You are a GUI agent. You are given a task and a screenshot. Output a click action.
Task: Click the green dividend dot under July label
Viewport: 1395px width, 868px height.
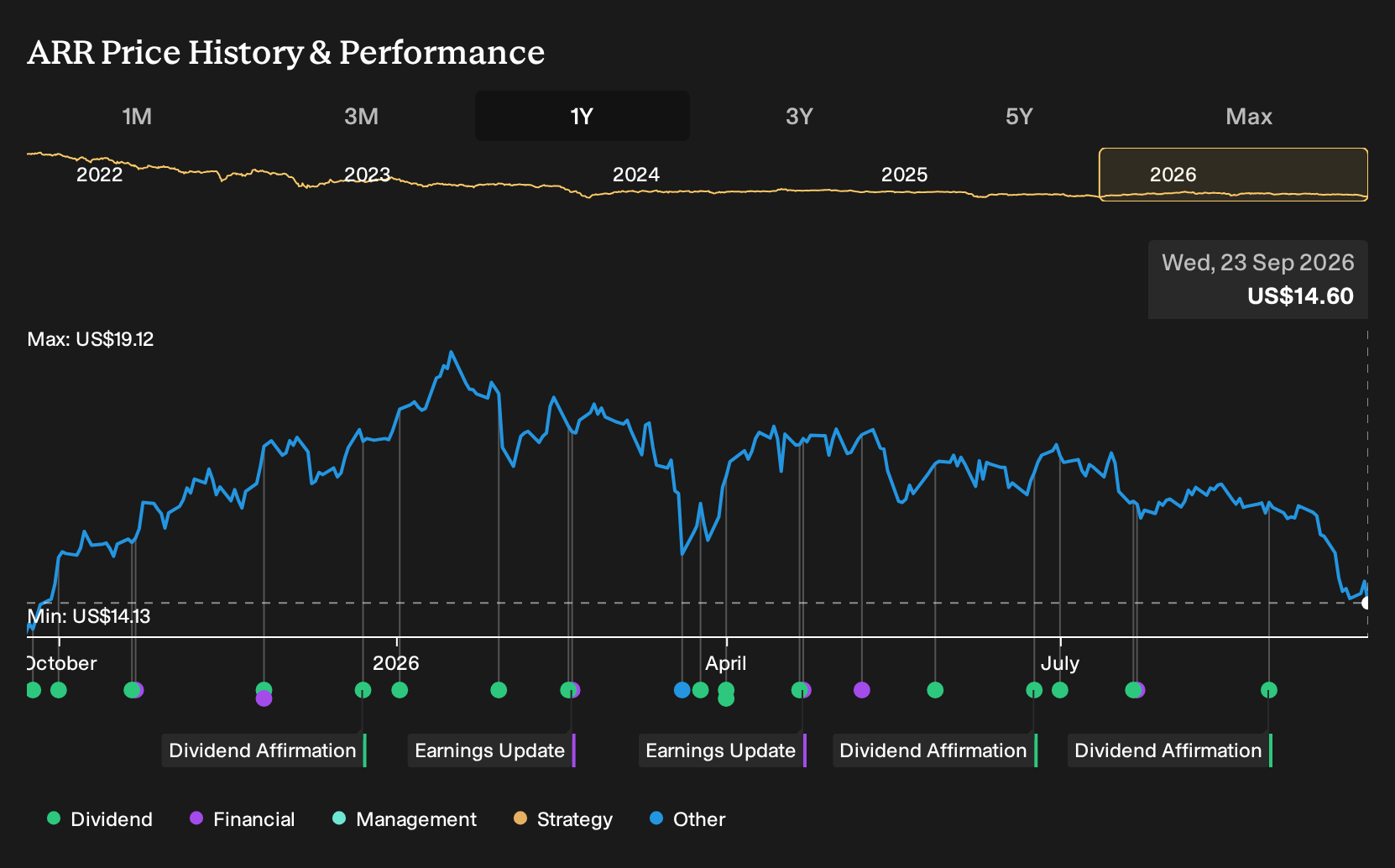coord(1060,690)
